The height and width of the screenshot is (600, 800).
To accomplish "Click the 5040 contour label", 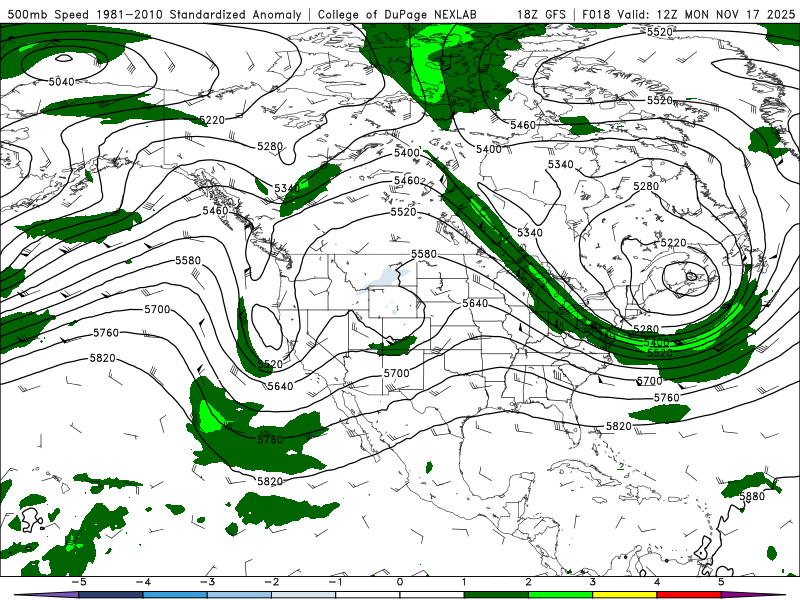I will (x=62, y=82).
